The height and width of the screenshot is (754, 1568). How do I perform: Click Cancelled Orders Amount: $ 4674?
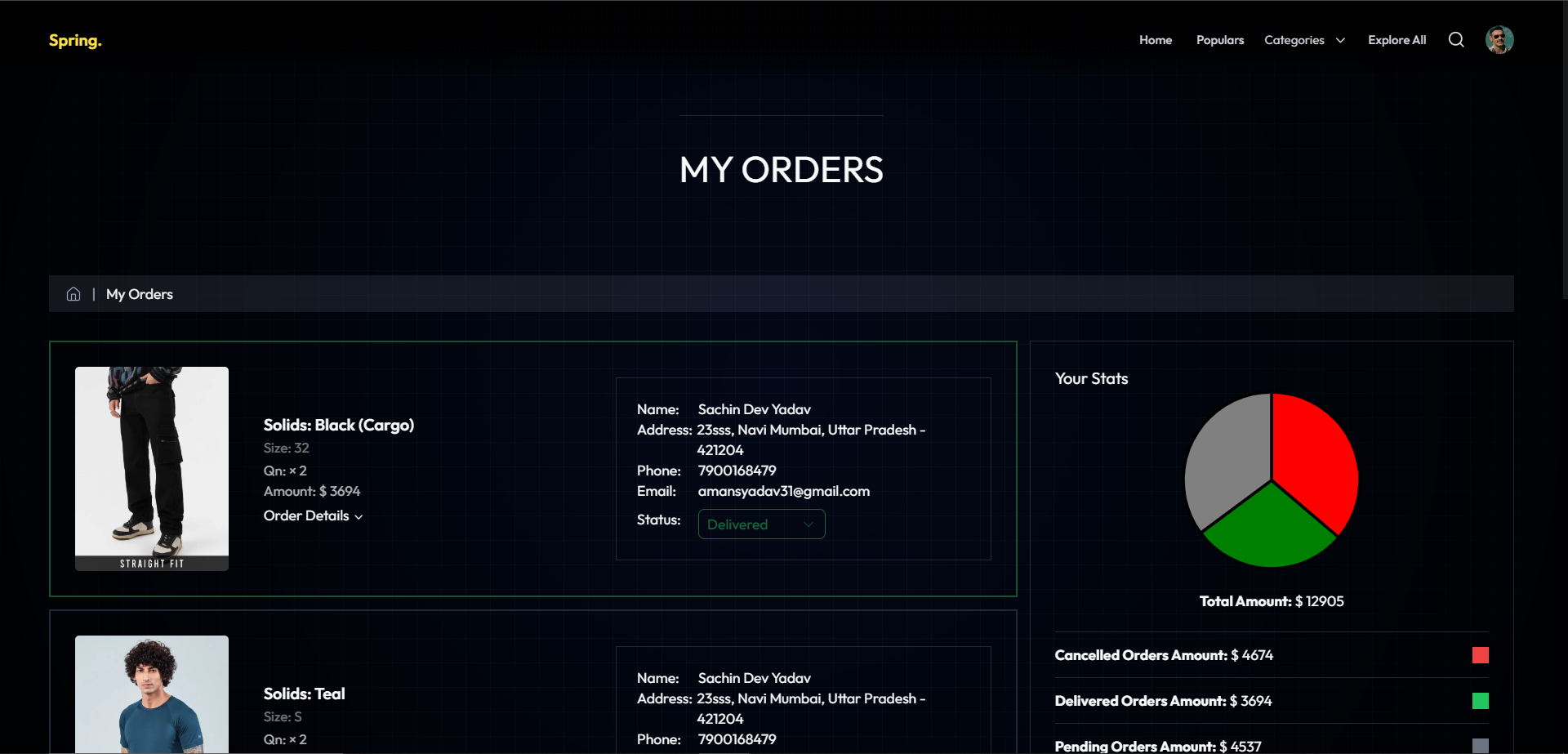click(1164, 655)
